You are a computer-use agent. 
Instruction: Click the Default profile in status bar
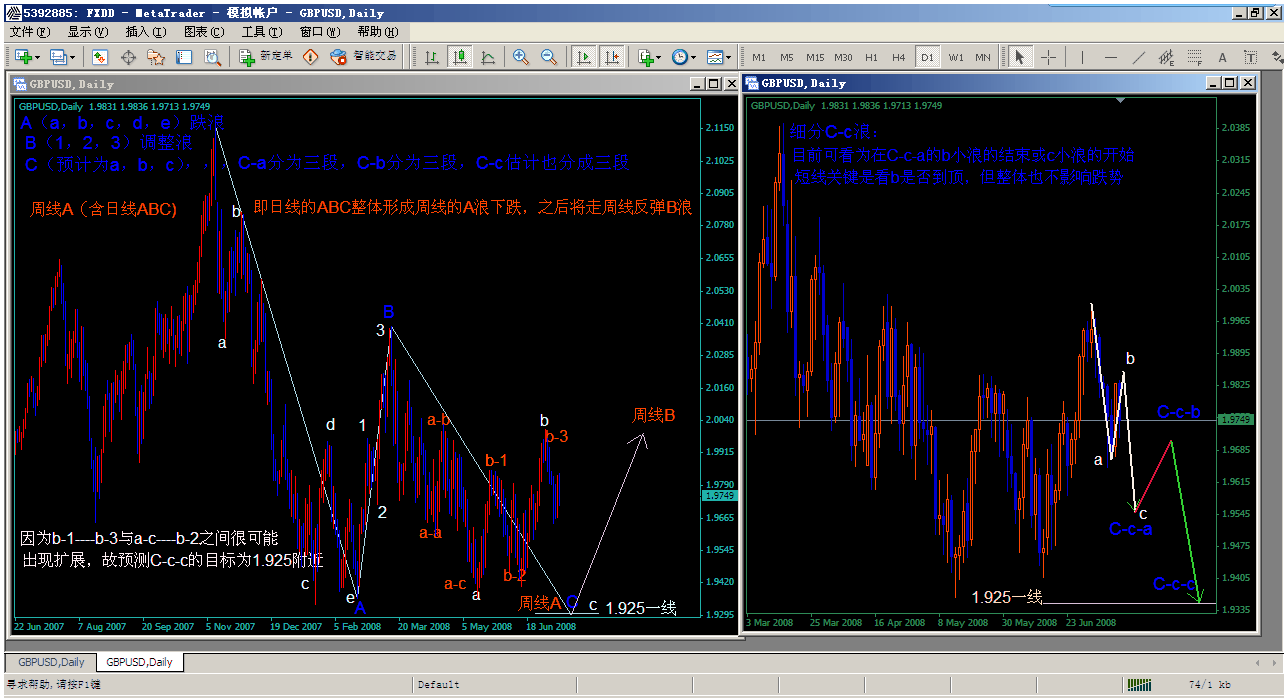click(439, 685)
